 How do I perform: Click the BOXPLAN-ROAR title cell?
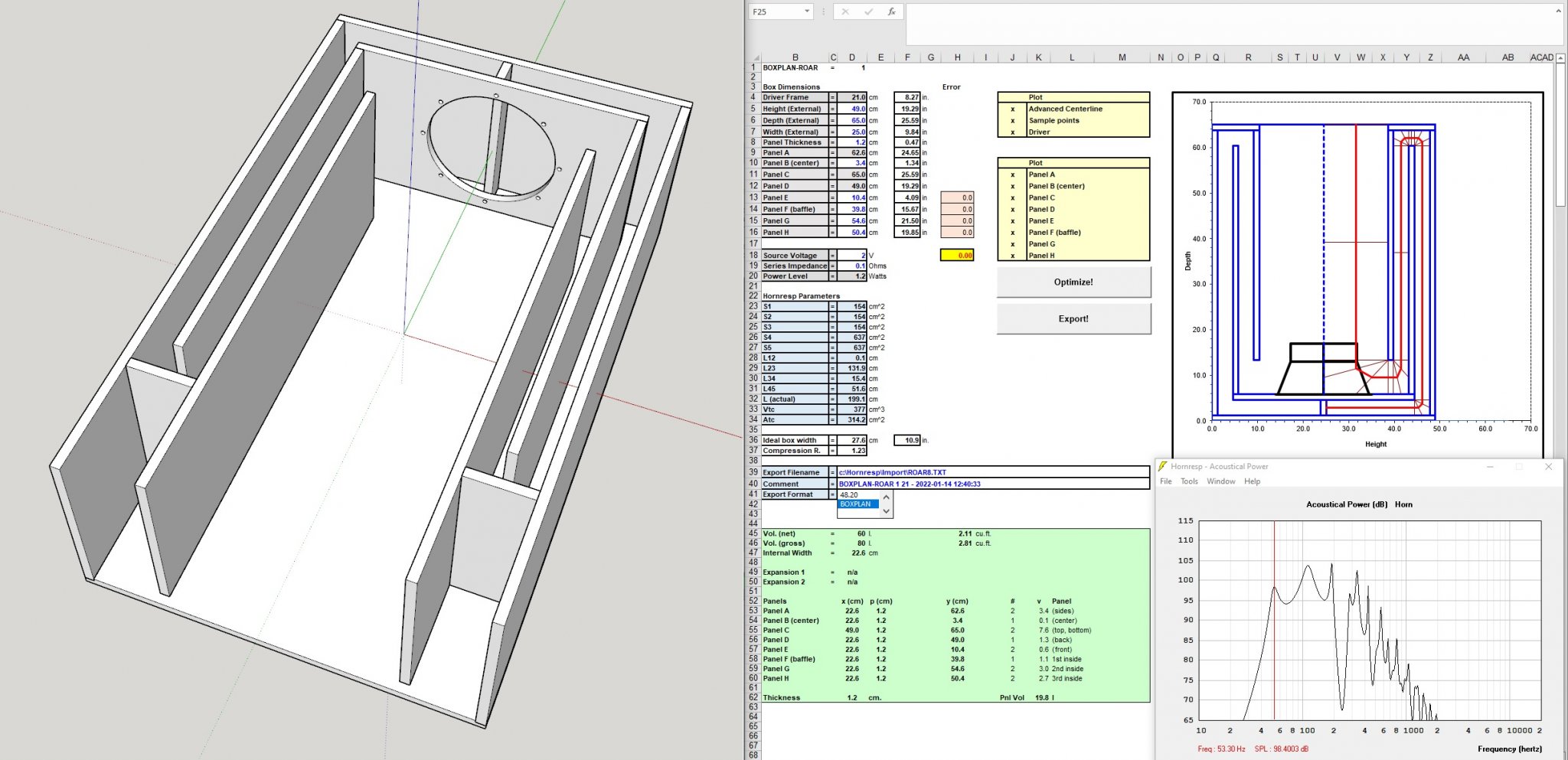click(795, 67)
